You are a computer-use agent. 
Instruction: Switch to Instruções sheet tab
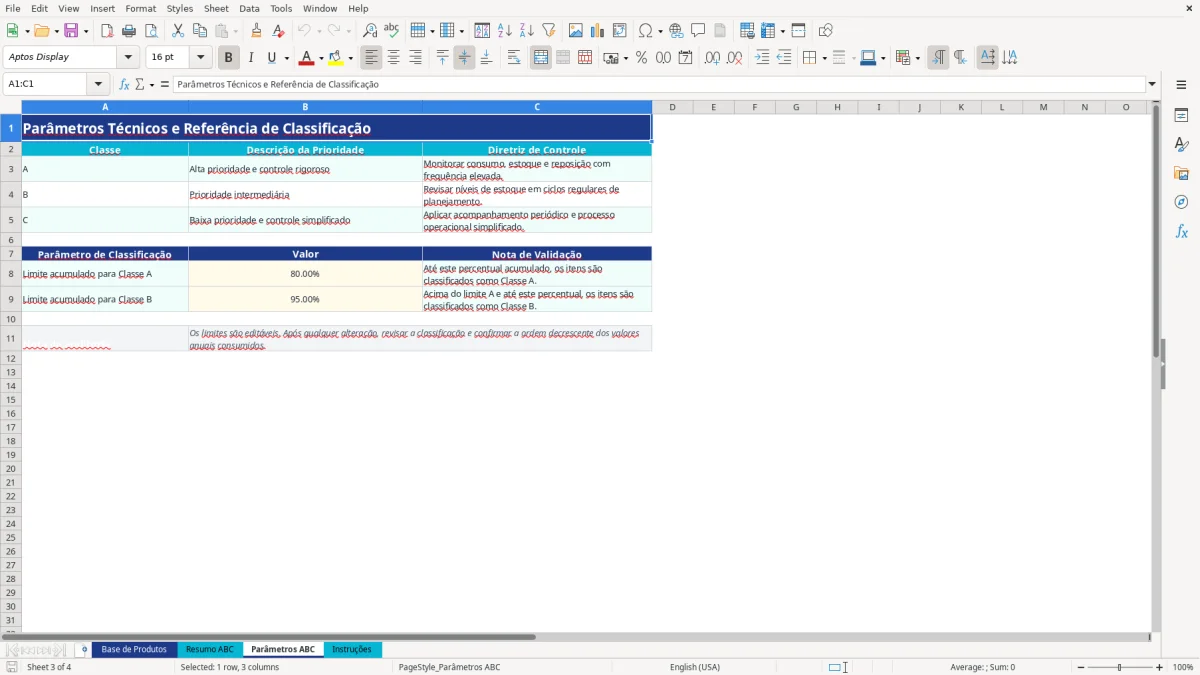352,650
